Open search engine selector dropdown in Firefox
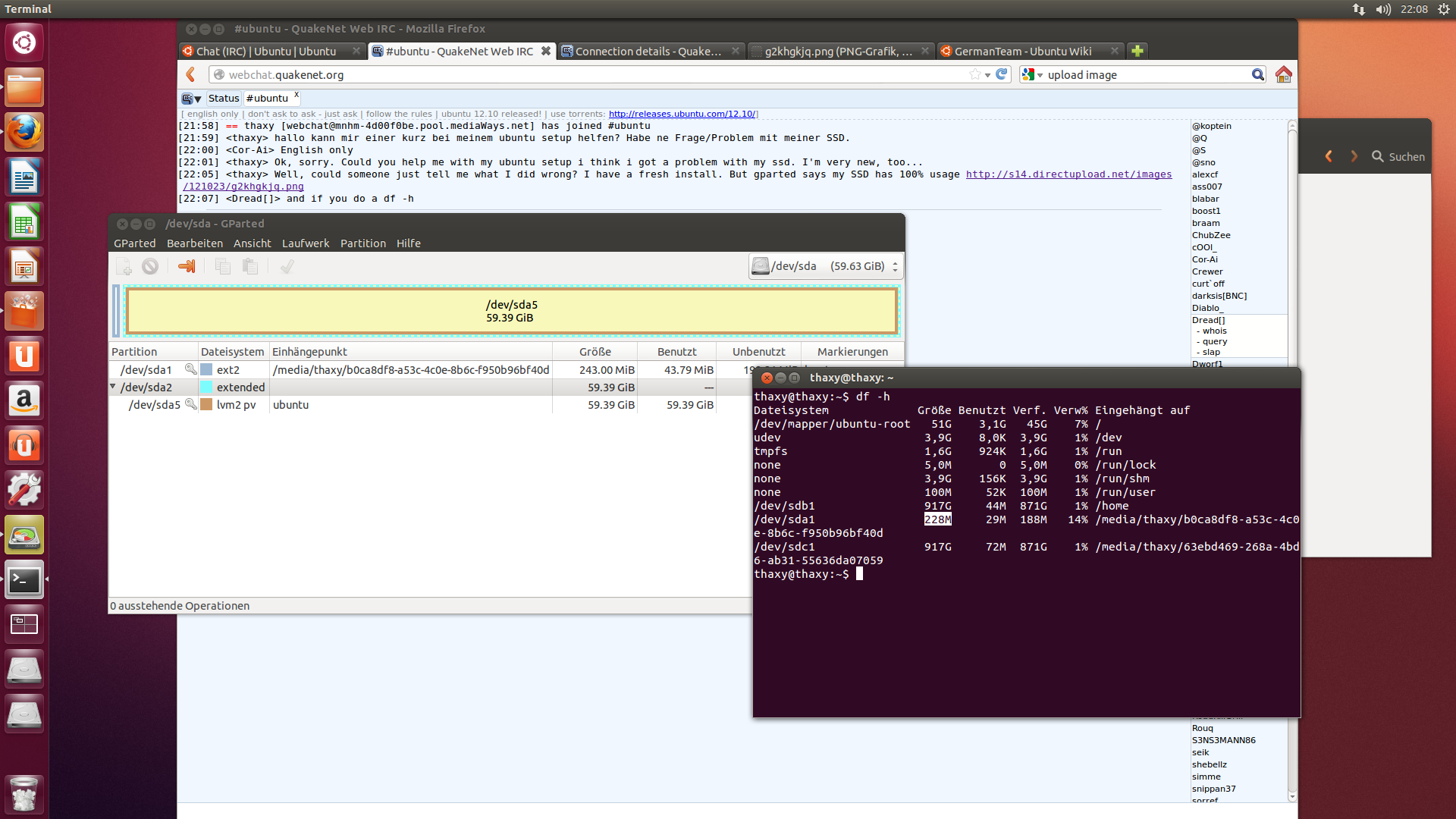The width and height of the screenshot is (1456, 819). pos(1033,74)
